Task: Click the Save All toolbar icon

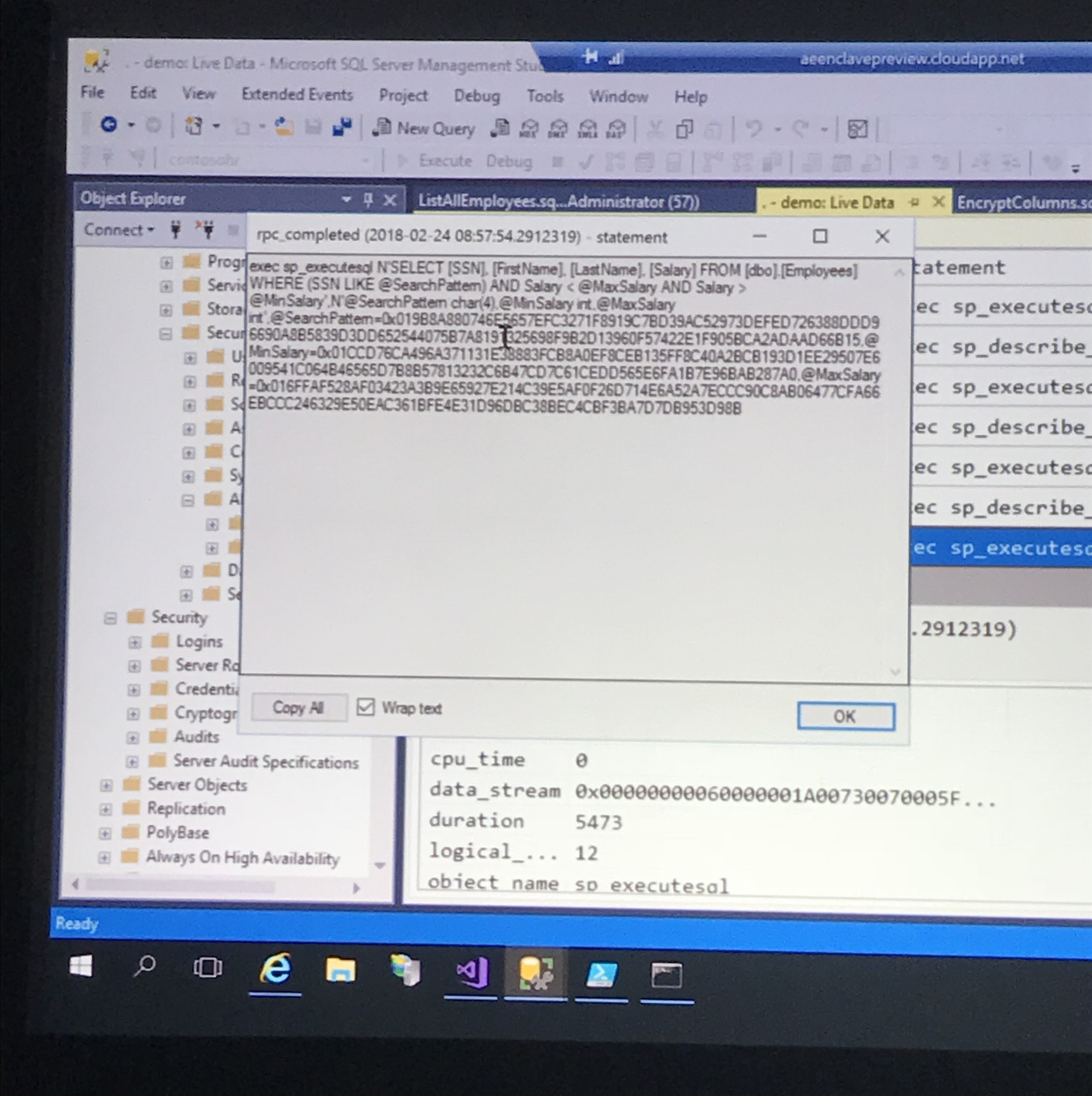Action: tap(342, 127)
